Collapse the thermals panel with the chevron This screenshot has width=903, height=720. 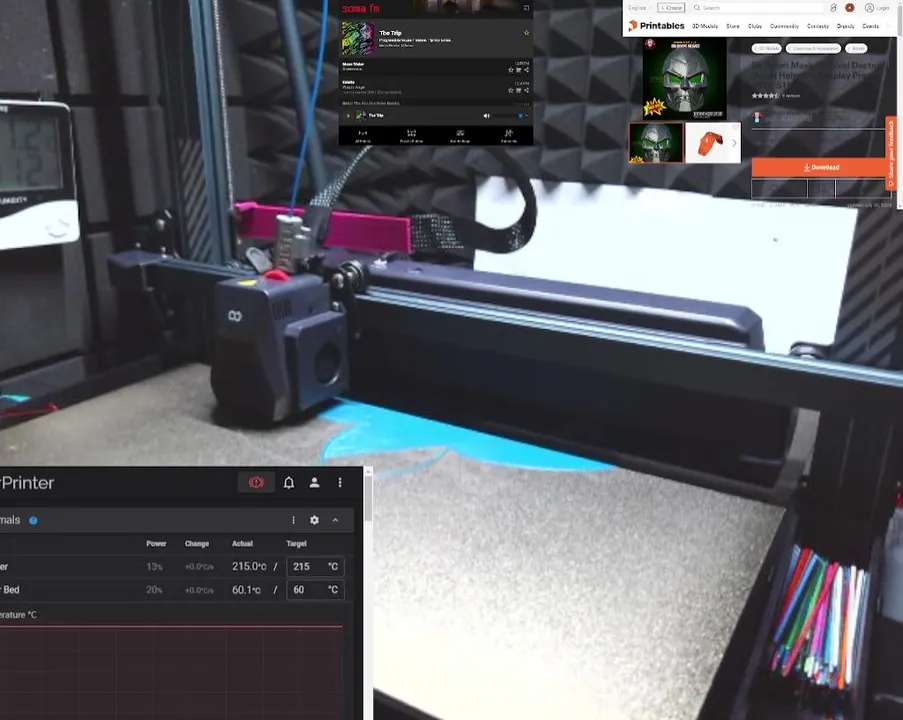point(335,520)
